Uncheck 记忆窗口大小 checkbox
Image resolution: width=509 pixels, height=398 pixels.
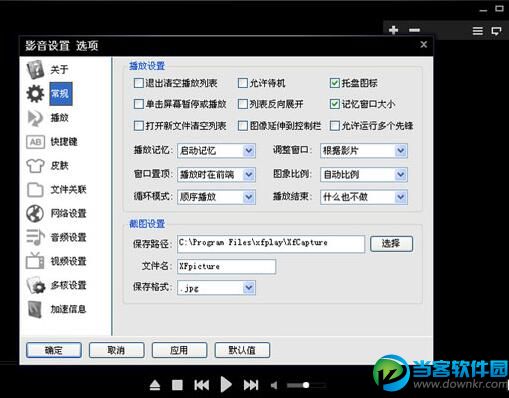335,104
